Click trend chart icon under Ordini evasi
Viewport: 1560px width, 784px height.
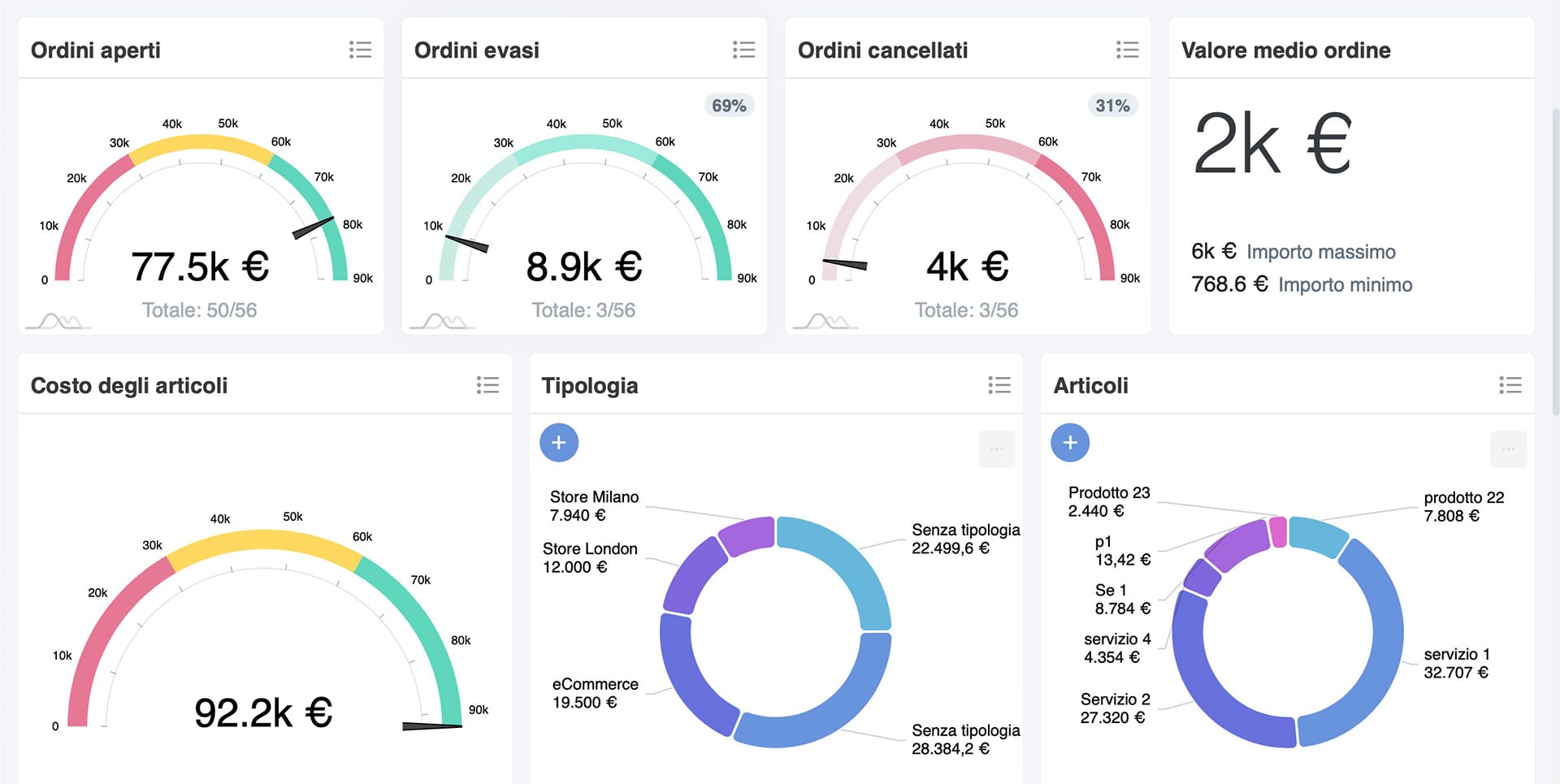[x=442, y=322]
